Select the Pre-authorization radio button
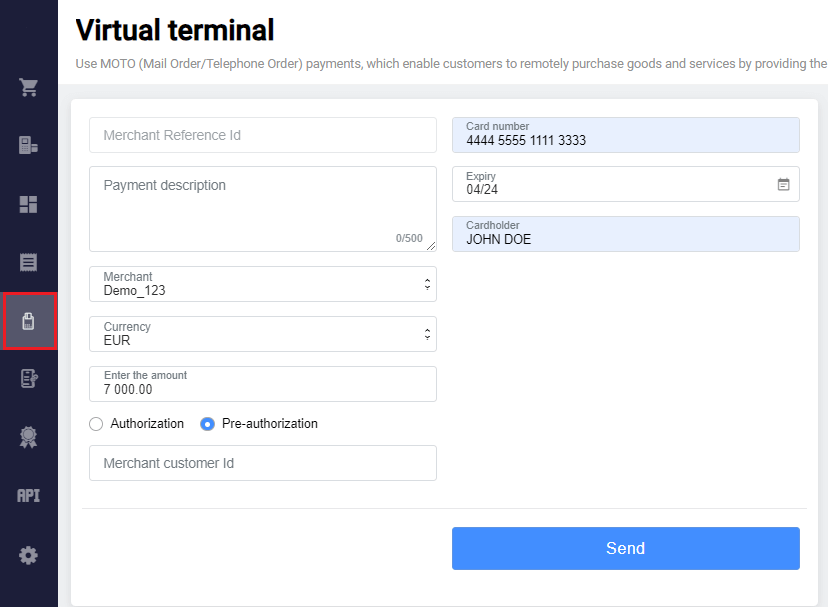The width and height of the screenshot is (828, 607). point(208,424)
